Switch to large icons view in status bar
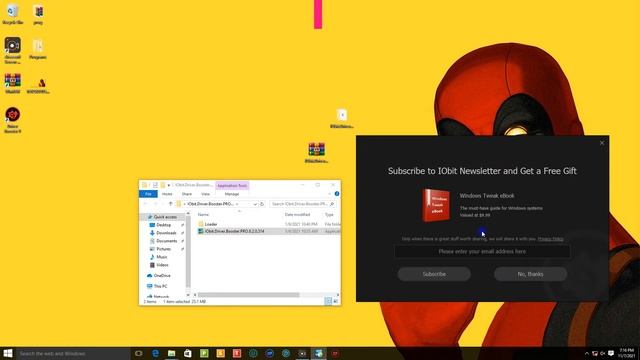Image resolution: width=640 pixels, height=360 pixels. 336,301
